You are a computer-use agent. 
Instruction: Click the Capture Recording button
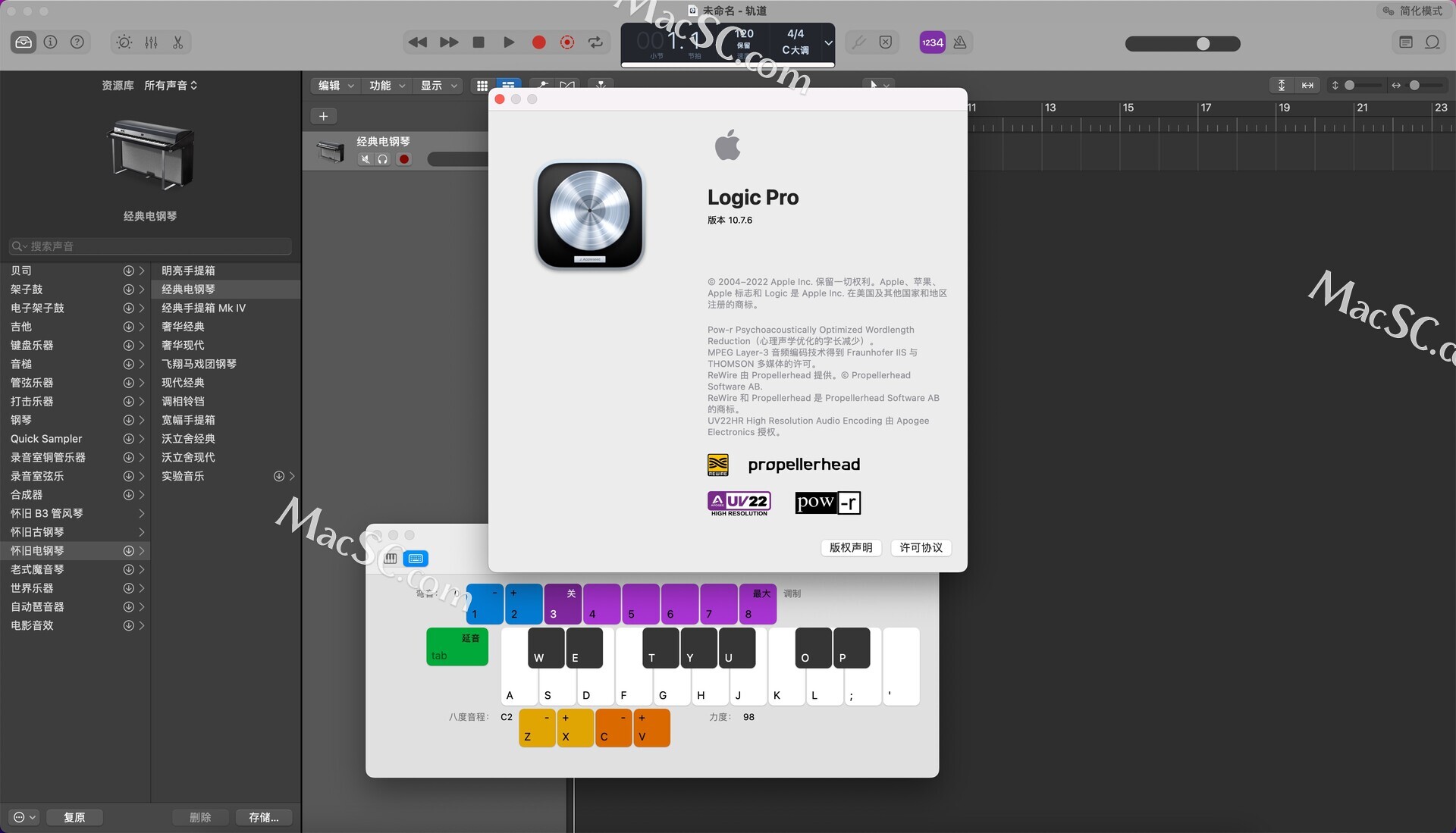coord(567,42)
